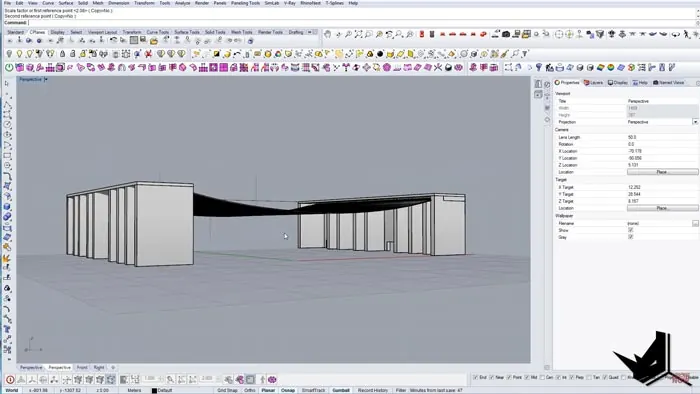Add a new viewport tab with plus

coord(113,368)
